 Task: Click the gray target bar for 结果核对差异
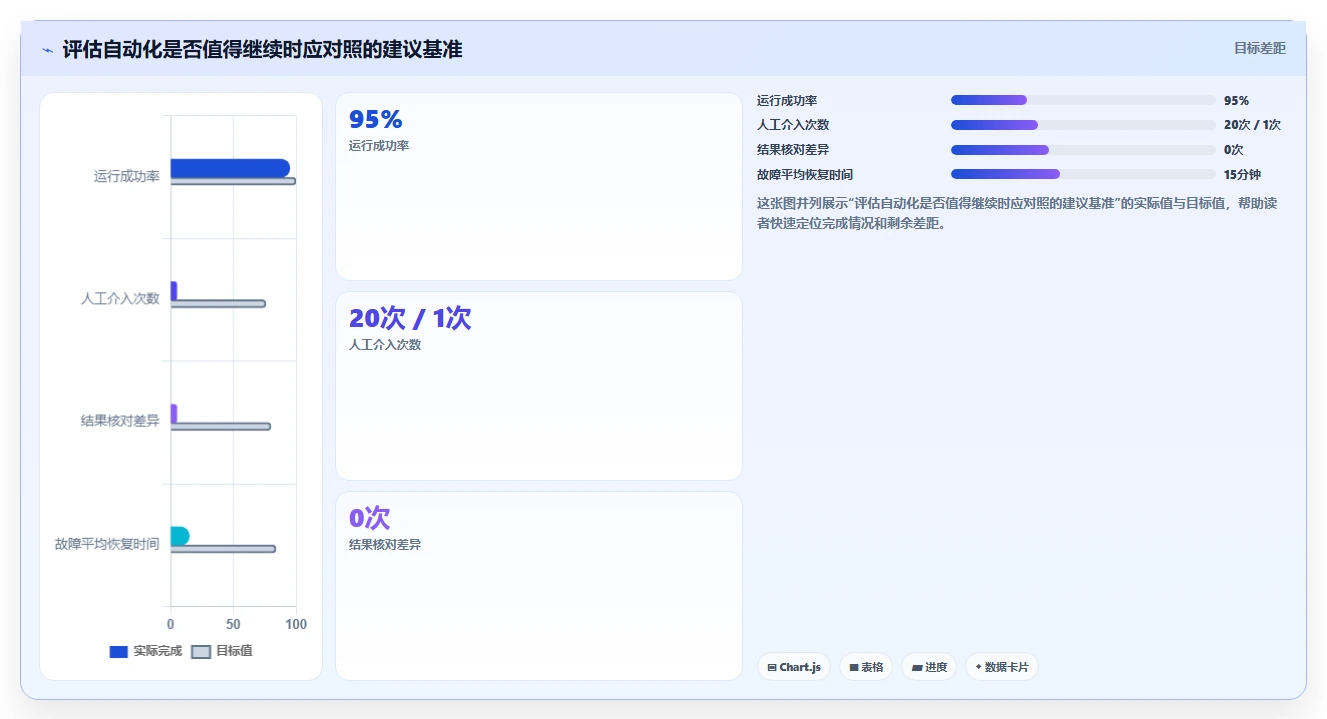click(220, 426)
